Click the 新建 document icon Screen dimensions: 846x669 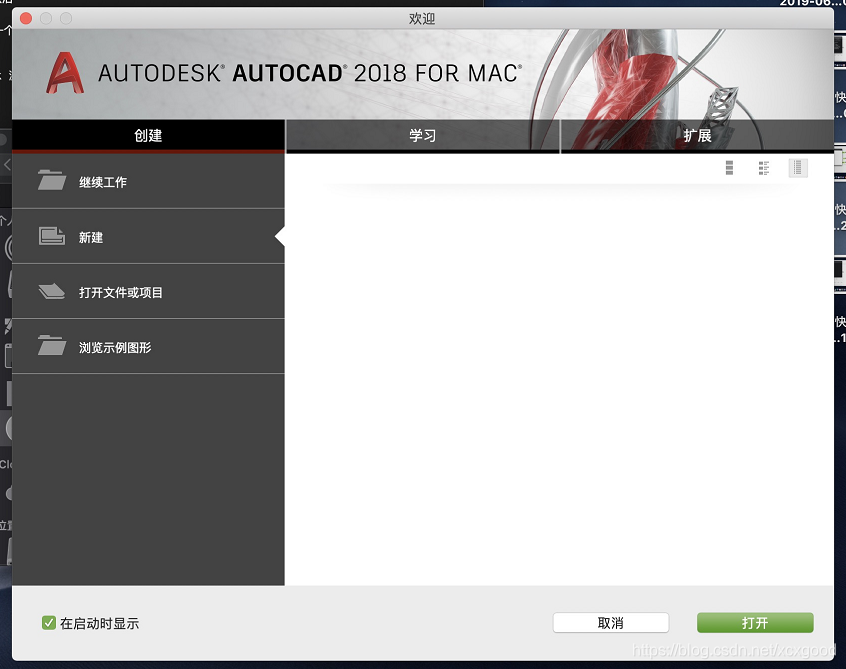point(52,236)
